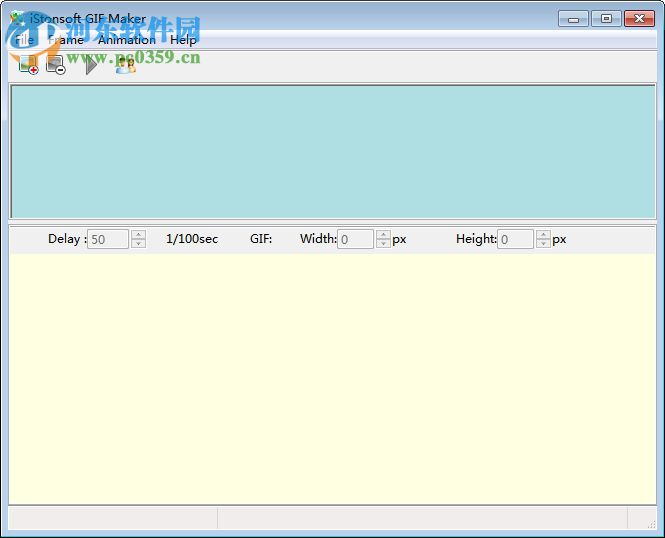This screenshot has width=665, height=538.
Task: Click the window resize grip corner
Action: (651, 524)
